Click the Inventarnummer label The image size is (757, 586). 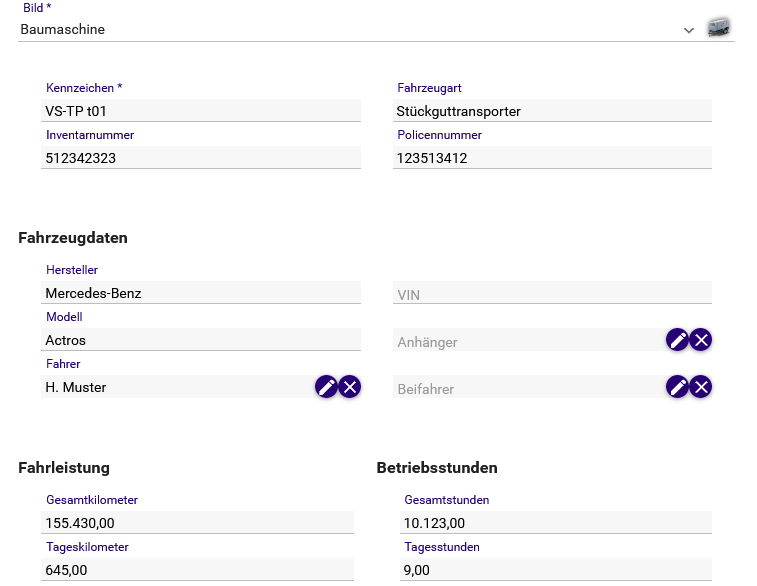[90, 135]
